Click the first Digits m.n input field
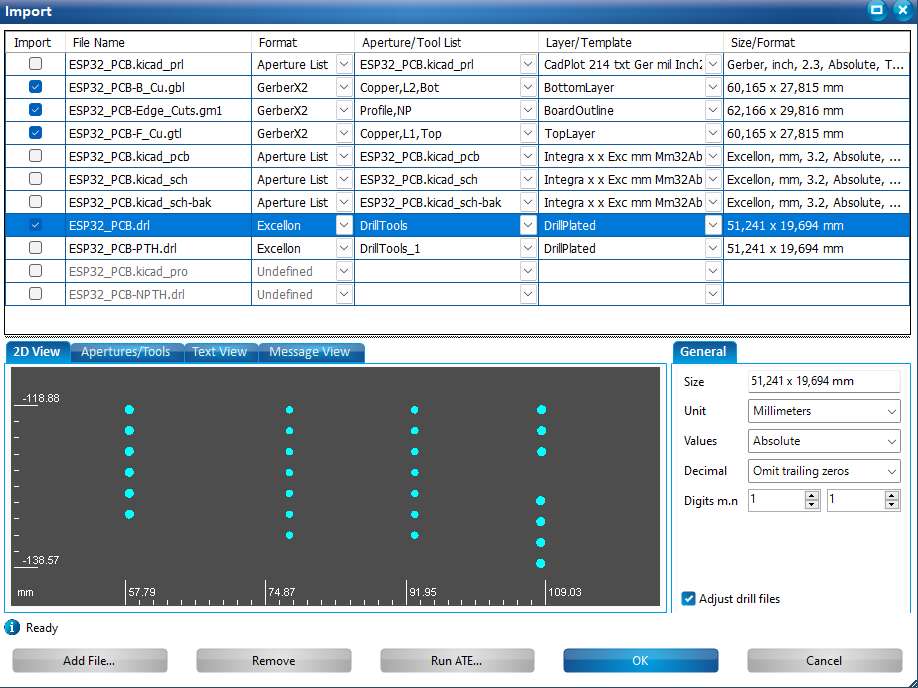Image resolution: width=918 pixels, height=688 pixels. point(776,500)
